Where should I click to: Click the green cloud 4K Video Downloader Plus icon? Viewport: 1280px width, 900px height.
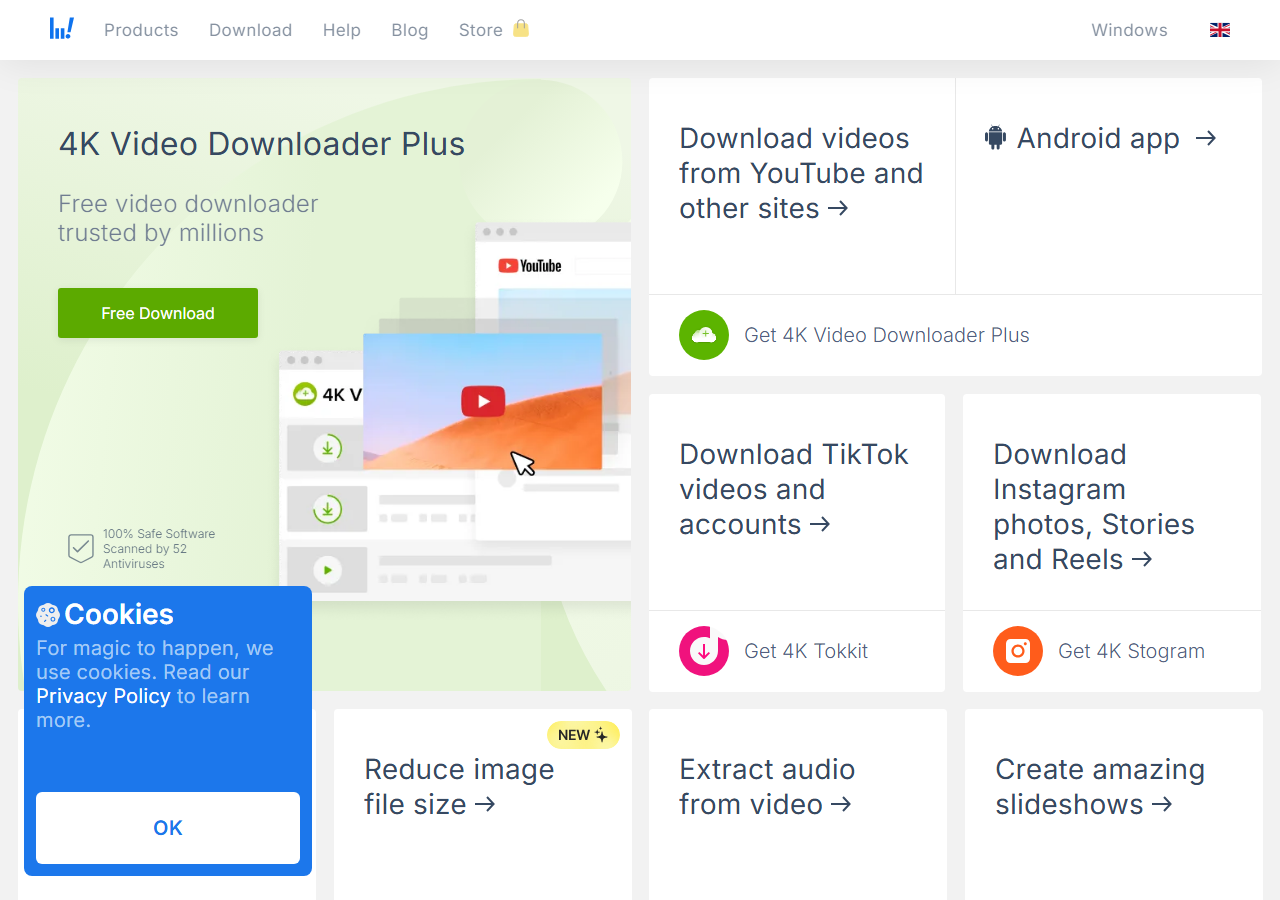704,335
